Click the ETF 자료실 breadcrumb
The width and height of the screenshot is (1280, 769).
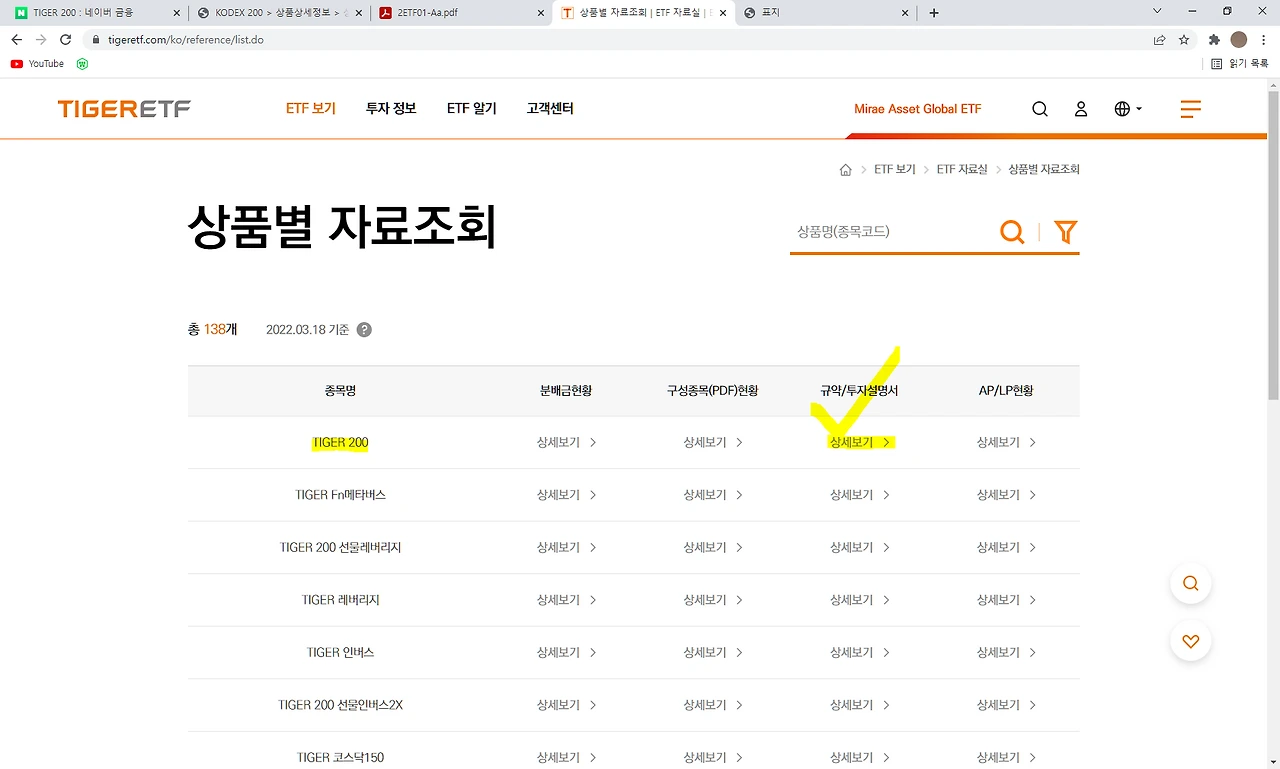962,170
